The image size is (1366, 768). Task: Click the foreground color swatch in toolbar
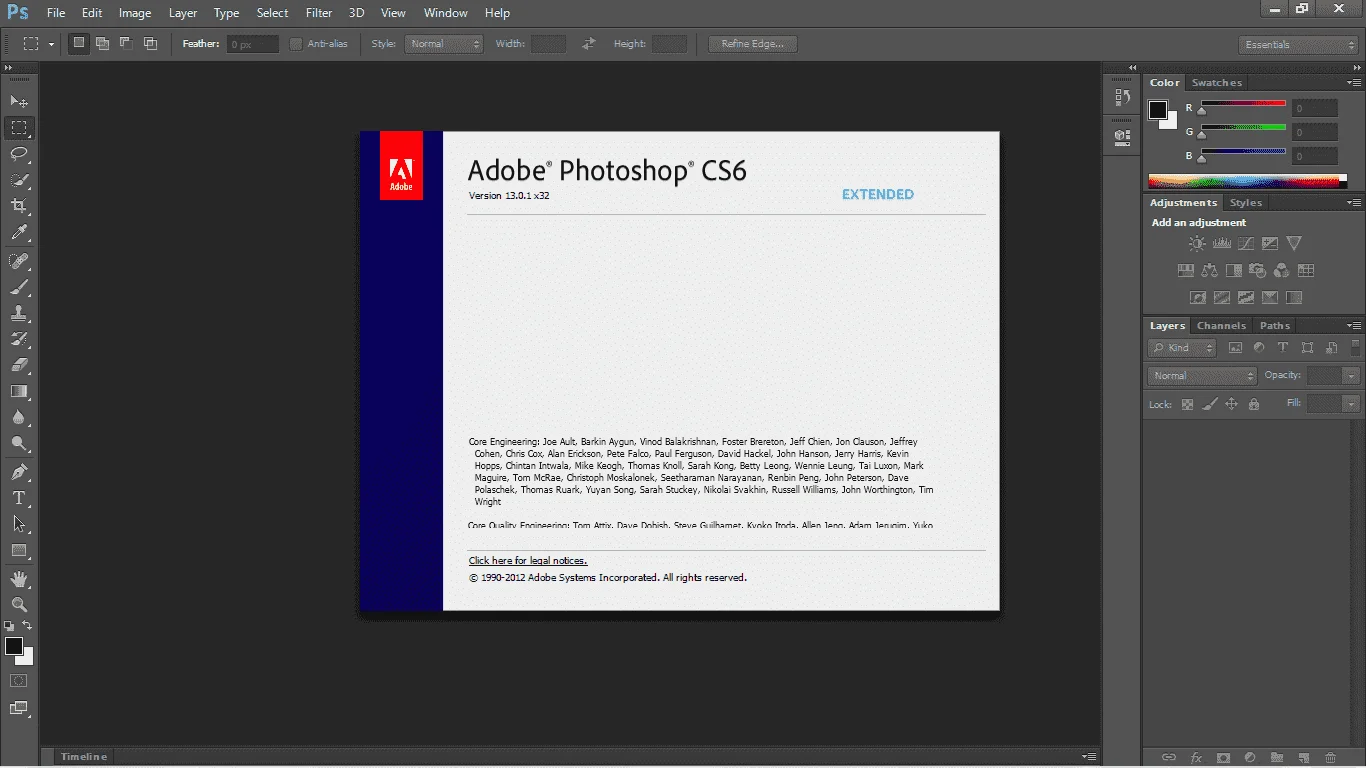click(x=14, y=646)
